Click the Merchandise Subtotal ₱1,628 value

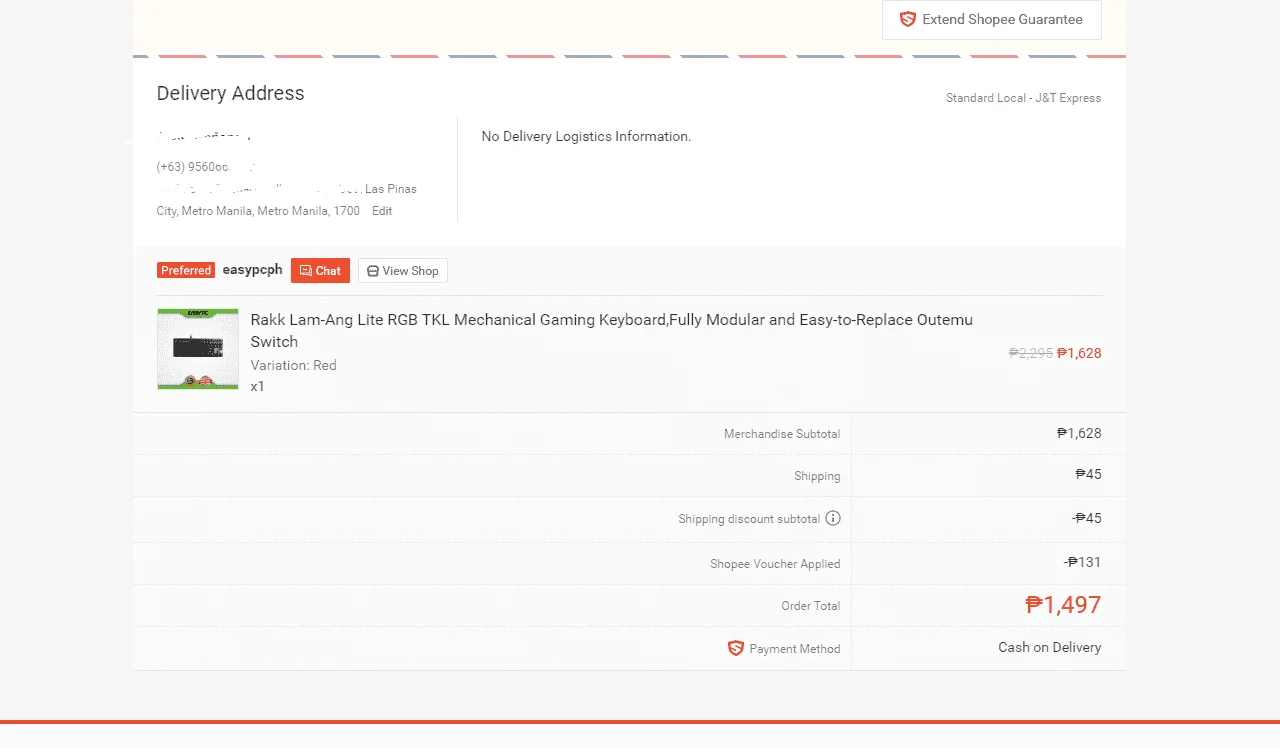pos(1079,433)
